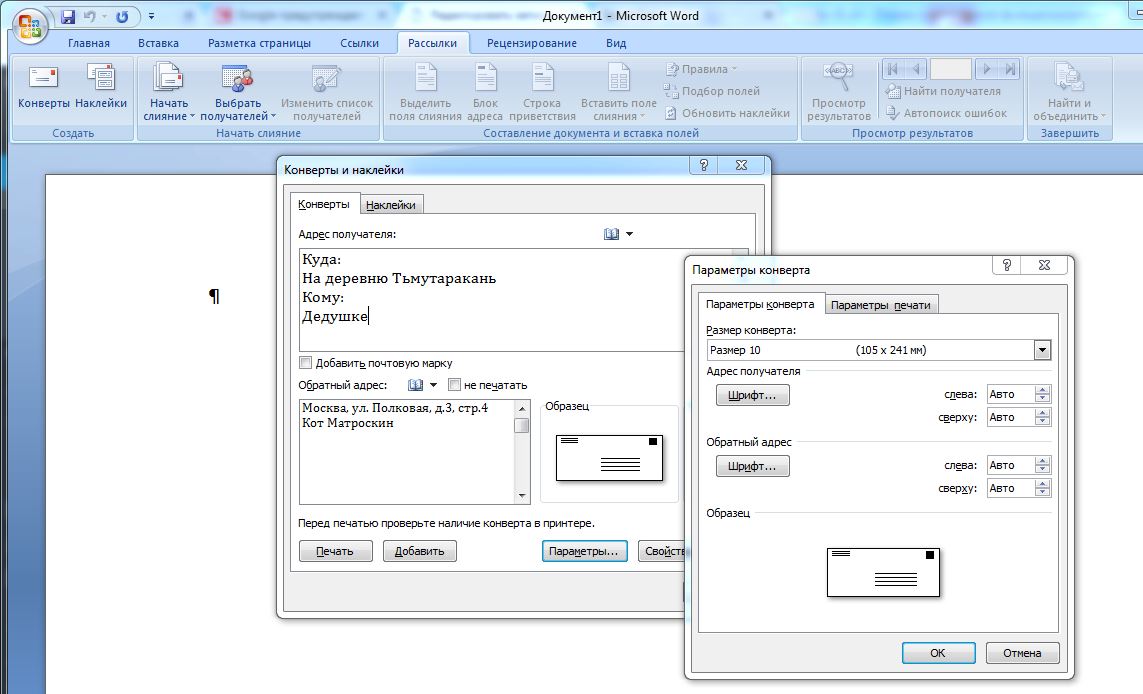Click Шрифт button under Адрес получателя
Image resolution: width=1143 pixels, height=694 pixels.
click(753, 396)
